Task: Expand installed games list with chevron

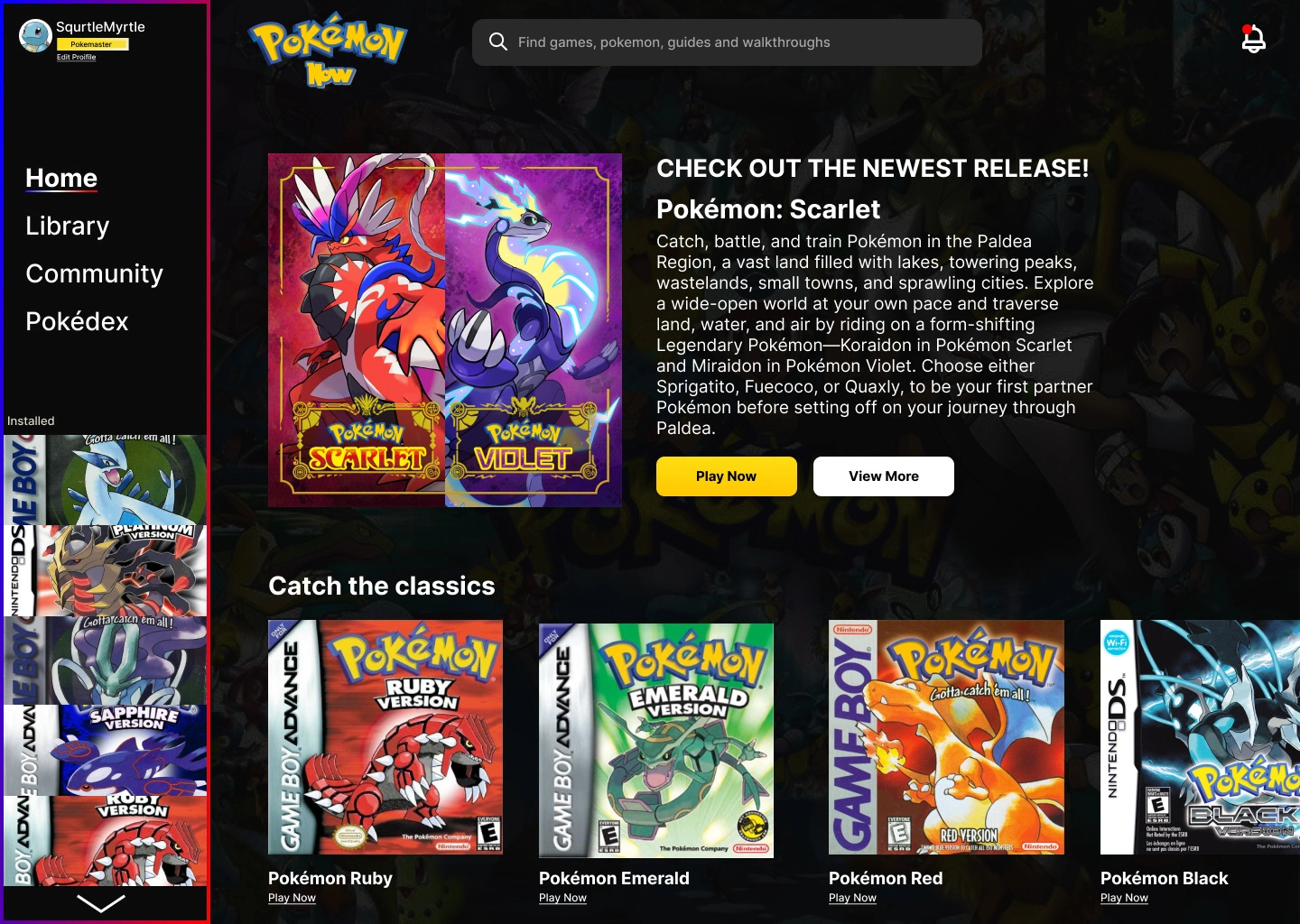Action: tap(101, 903)
